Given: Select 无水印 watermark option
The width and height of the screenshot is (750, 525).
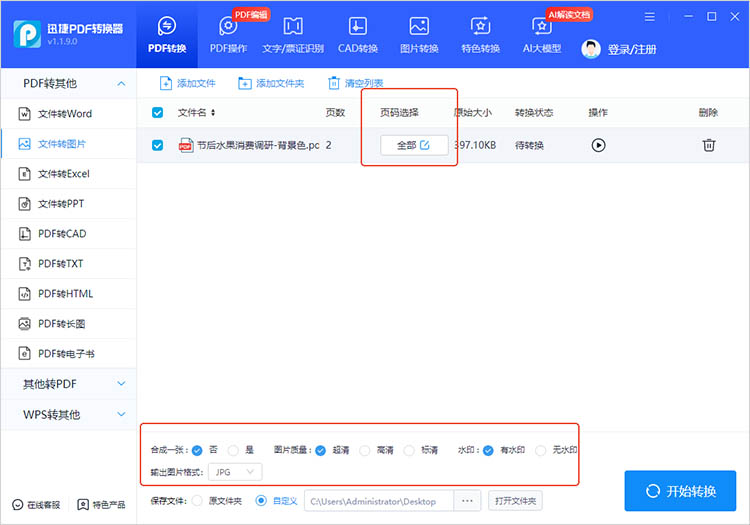Looking at the screenshot, I should [540, 450].
